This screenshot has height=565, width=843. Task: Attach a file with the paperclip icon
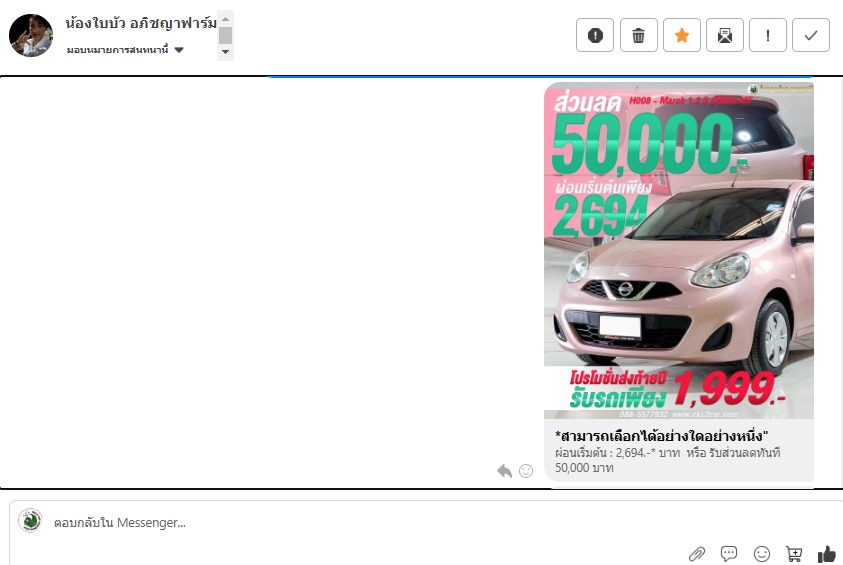[697, 554]
